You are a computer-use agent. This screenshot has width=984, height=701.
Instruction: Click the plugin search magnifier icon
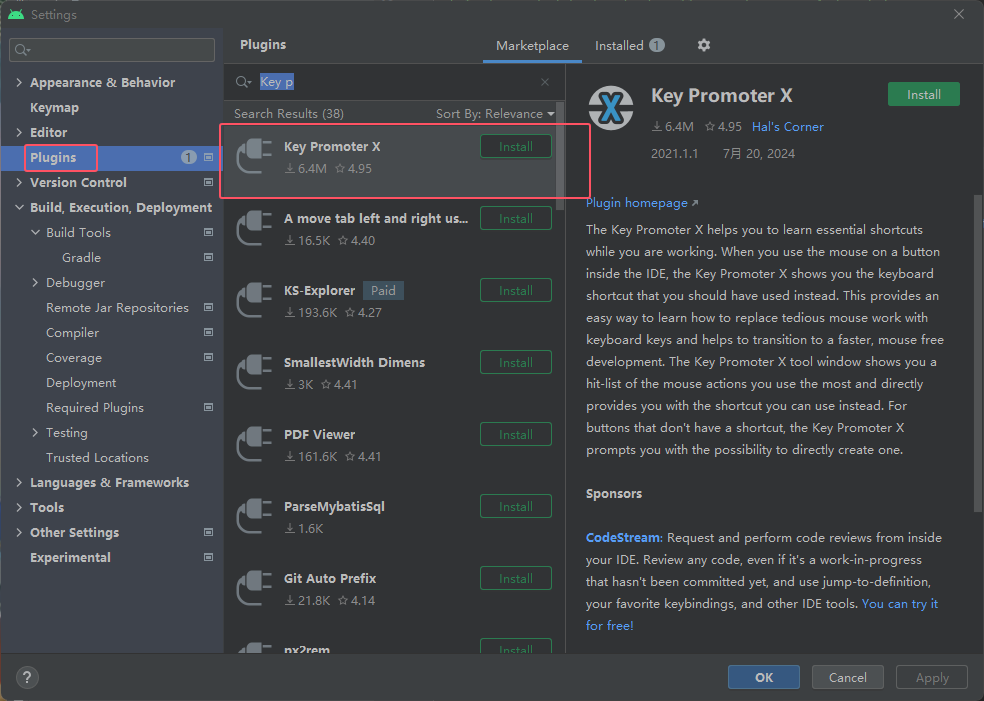click(242, 82)
